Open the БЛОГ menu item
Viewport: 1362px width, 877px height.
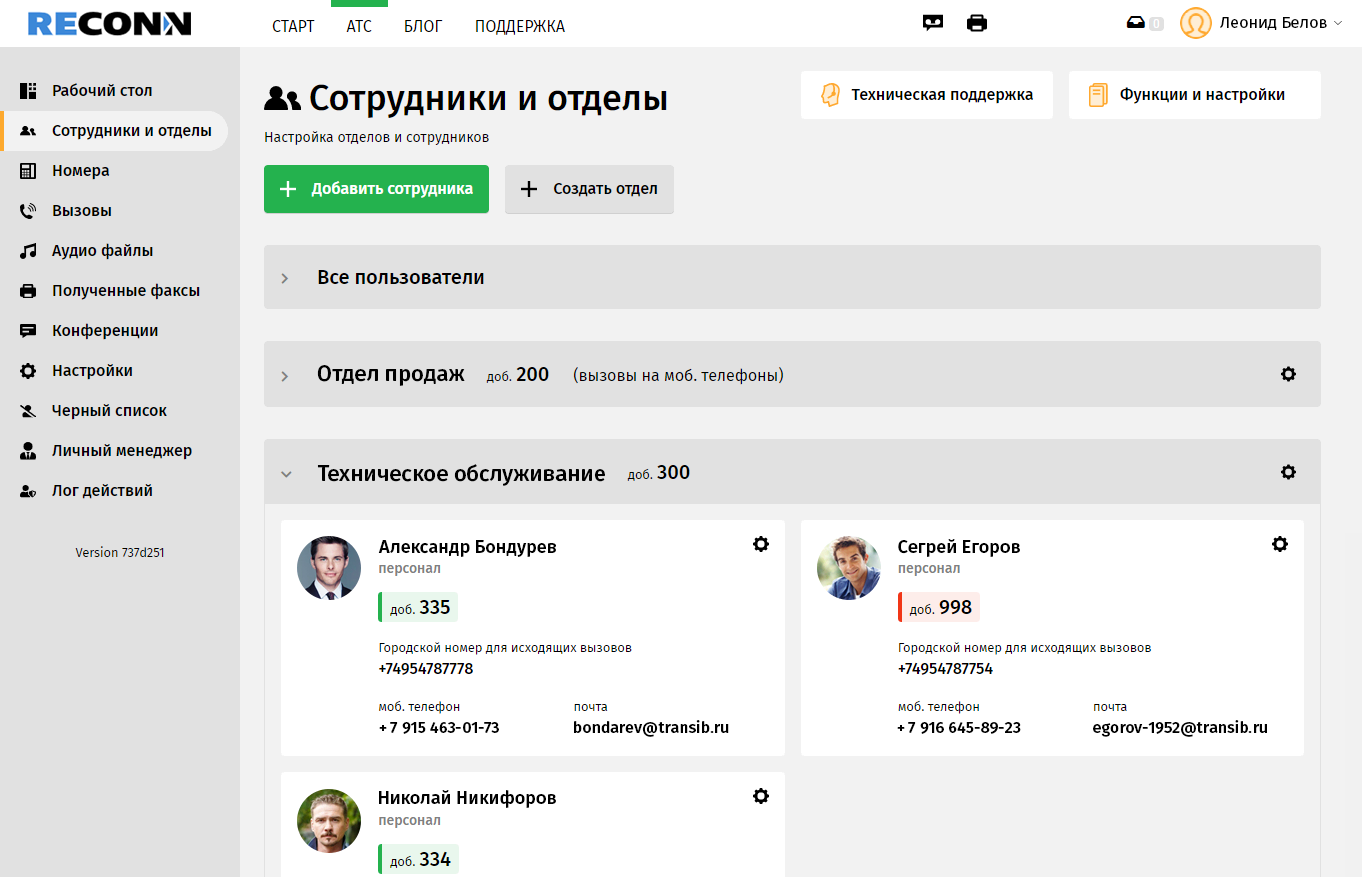pyautogui.click(x=423, y=26)
